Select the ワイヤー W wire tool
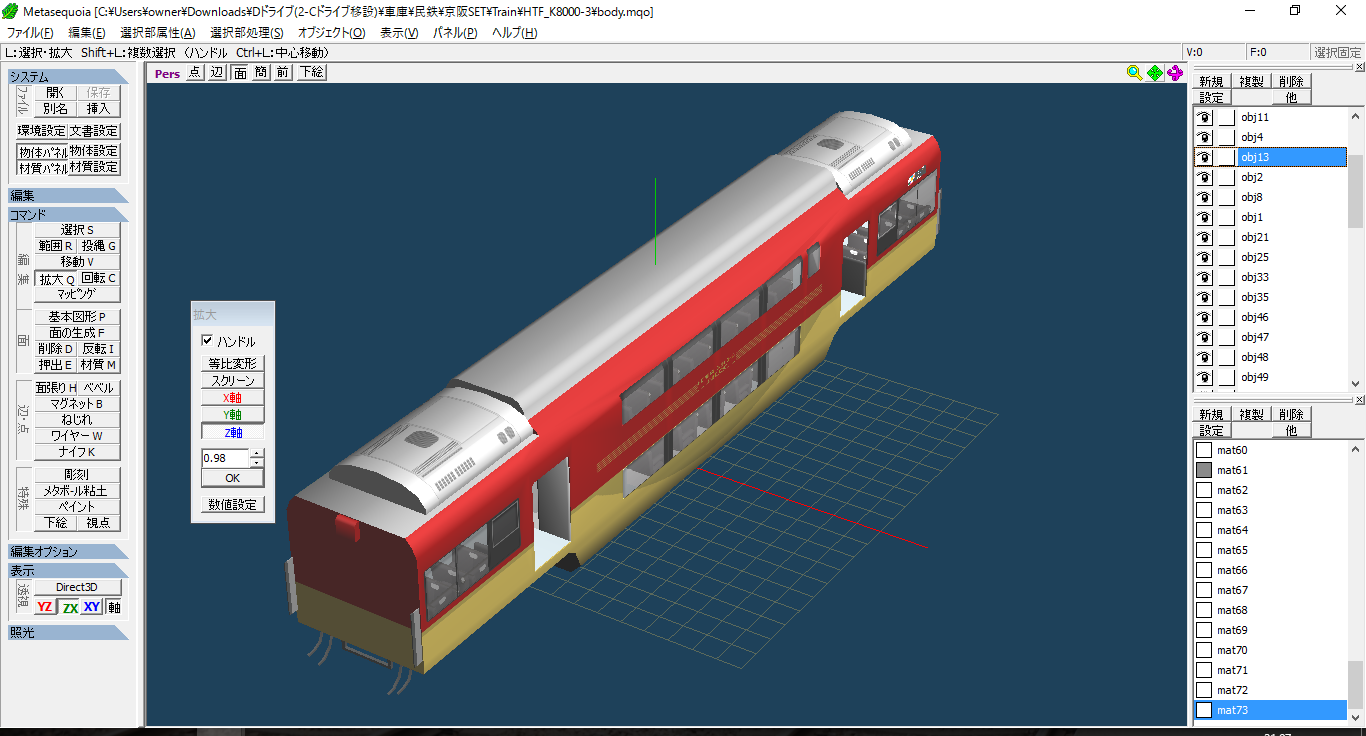This screenshot has height=736, width=1366. (x=77, y=436)
